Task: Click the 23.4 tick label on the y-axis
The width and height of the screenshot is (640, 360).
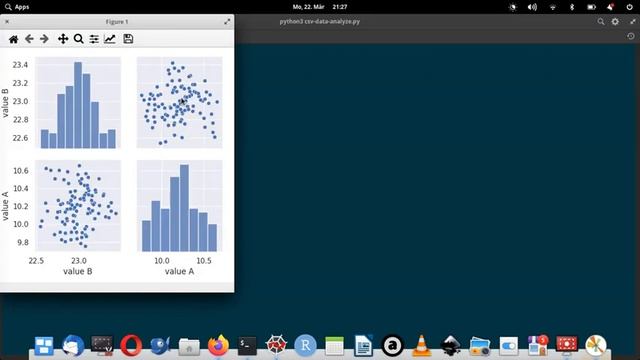Action: click(x=20, y=65)
